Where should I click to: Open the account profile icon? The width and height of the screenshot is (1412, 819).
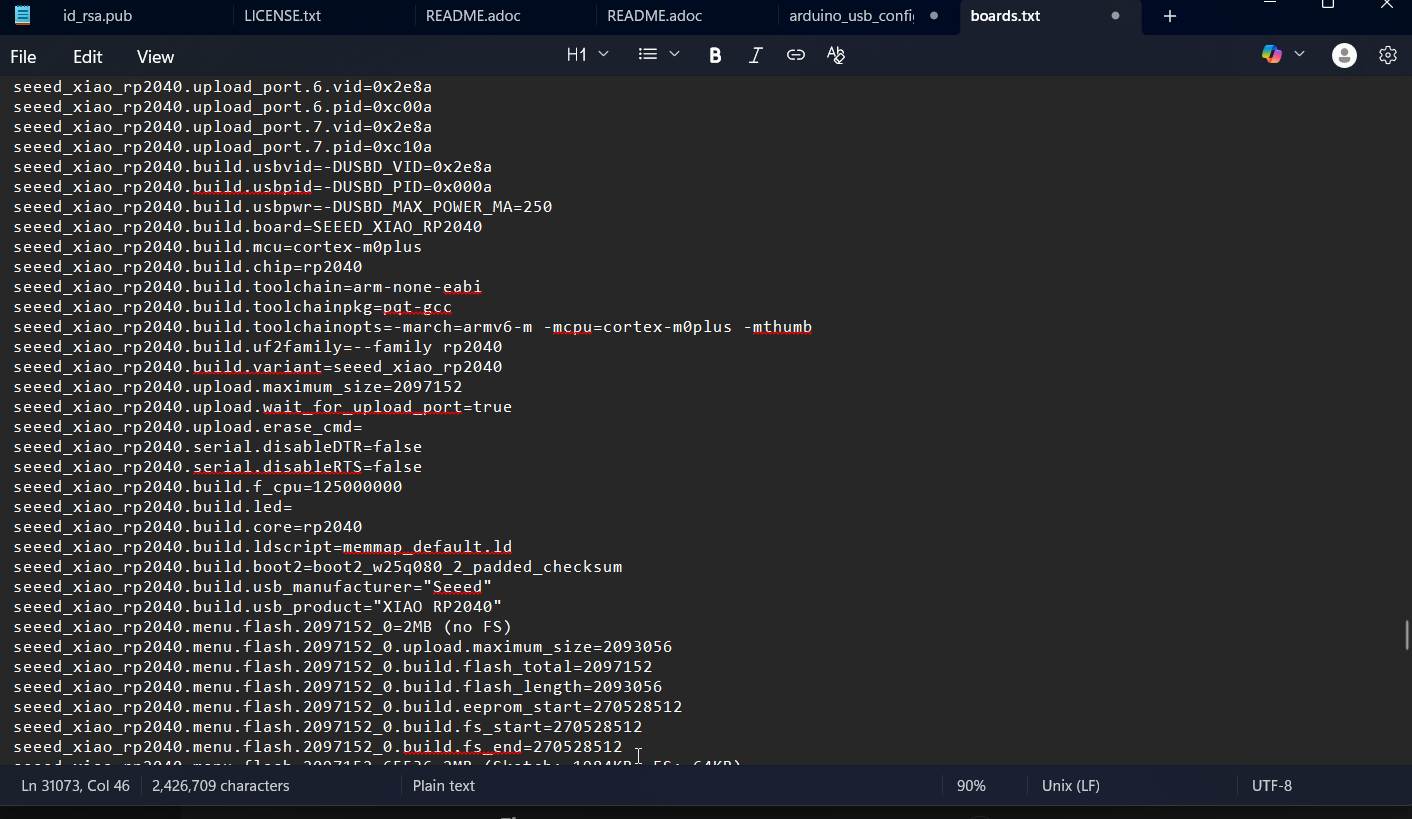(1344, 55)
